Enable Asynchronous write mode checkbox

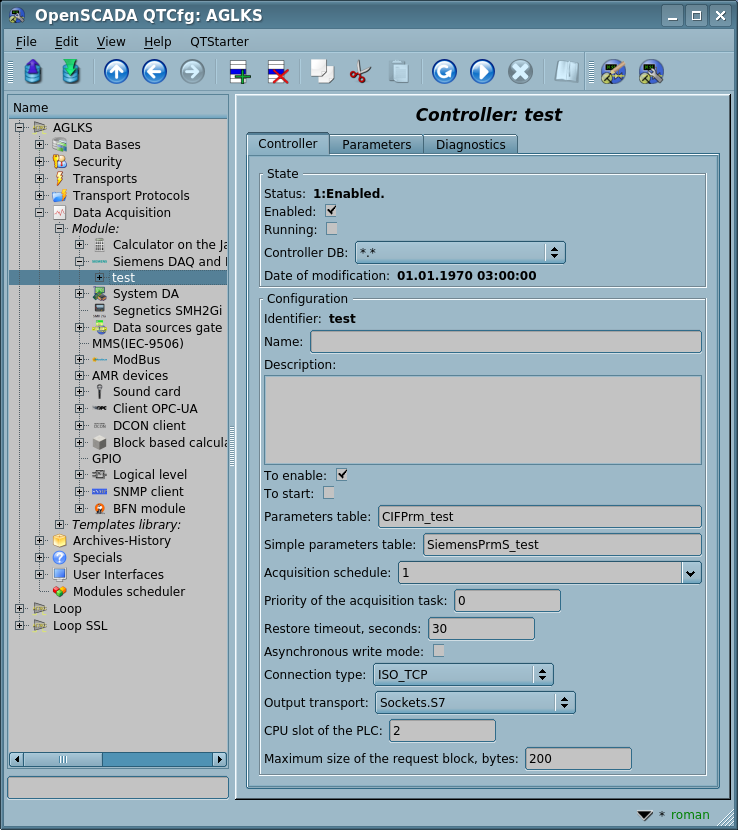pyautogui.click(x=439, y=651)
